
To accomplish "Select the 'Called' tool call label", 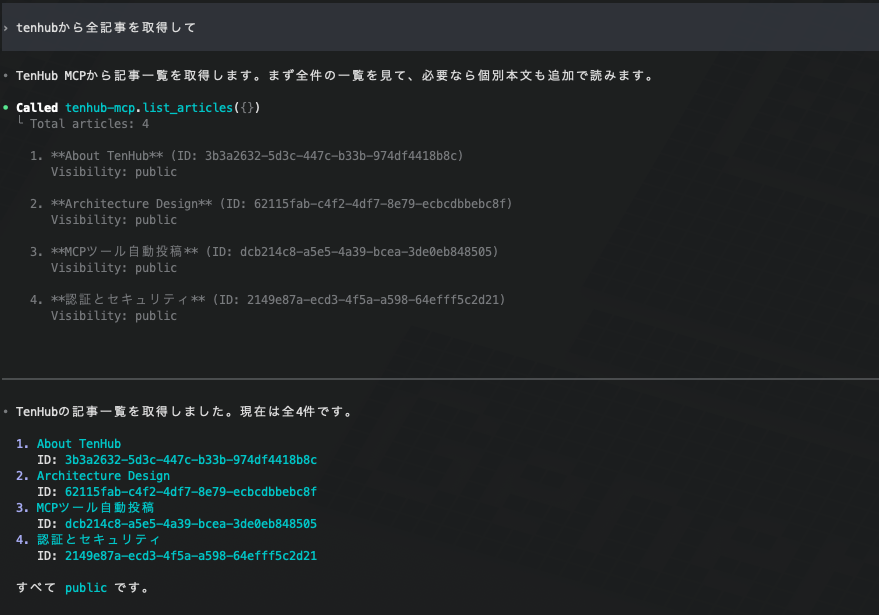I will point(37,108).
